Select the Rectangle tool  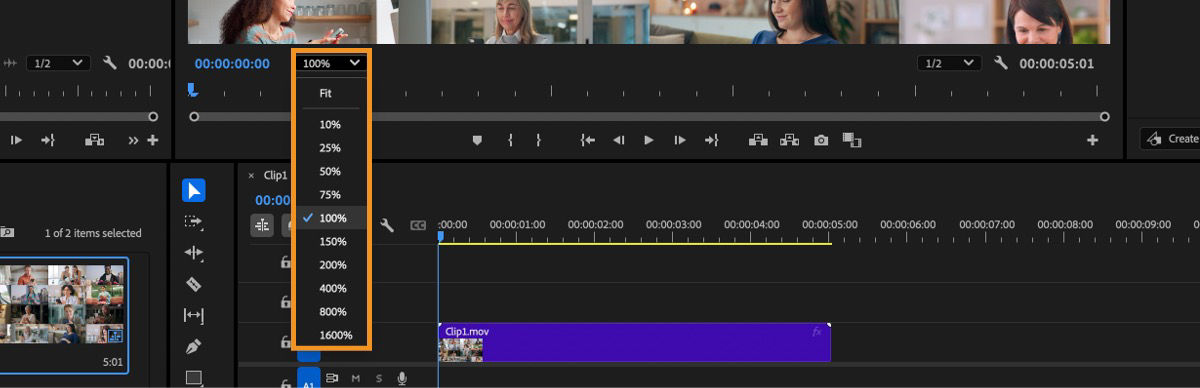[194, 378]
